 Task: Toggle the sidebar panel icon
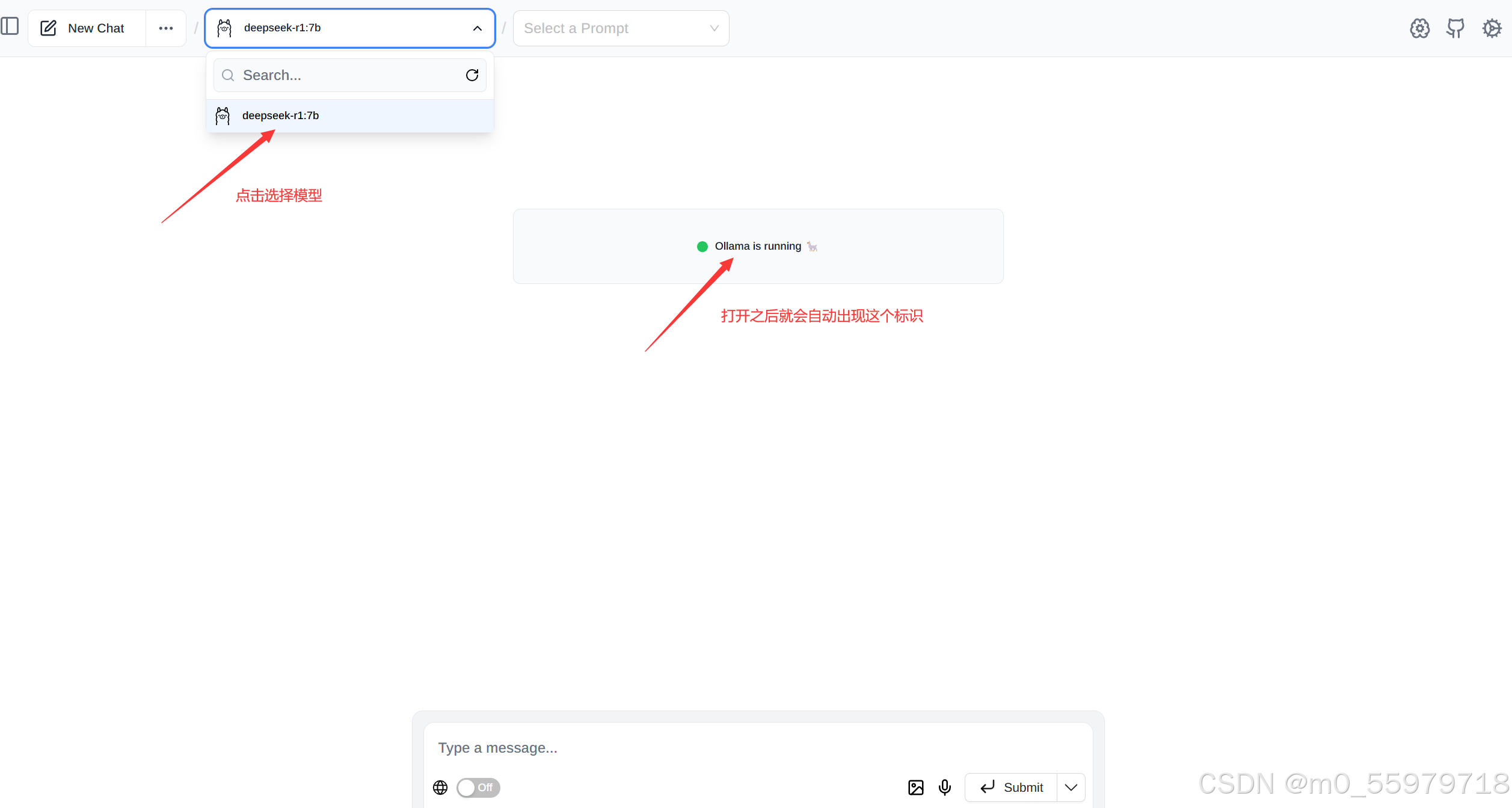(10, 26)
